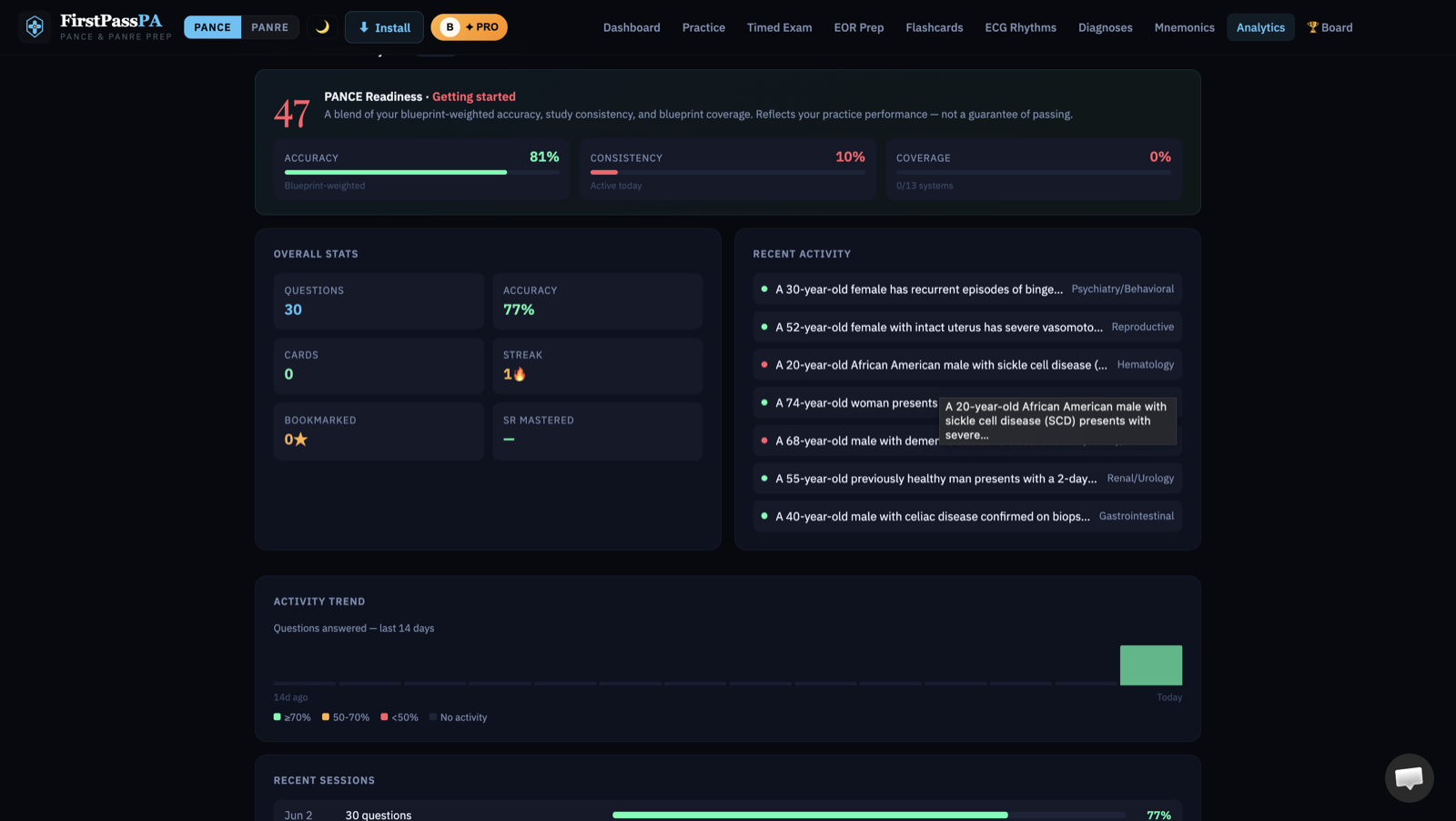1456x821 pixels.
Task: Click the Accuracy 81% progress bar
Action: coord(421,172)
